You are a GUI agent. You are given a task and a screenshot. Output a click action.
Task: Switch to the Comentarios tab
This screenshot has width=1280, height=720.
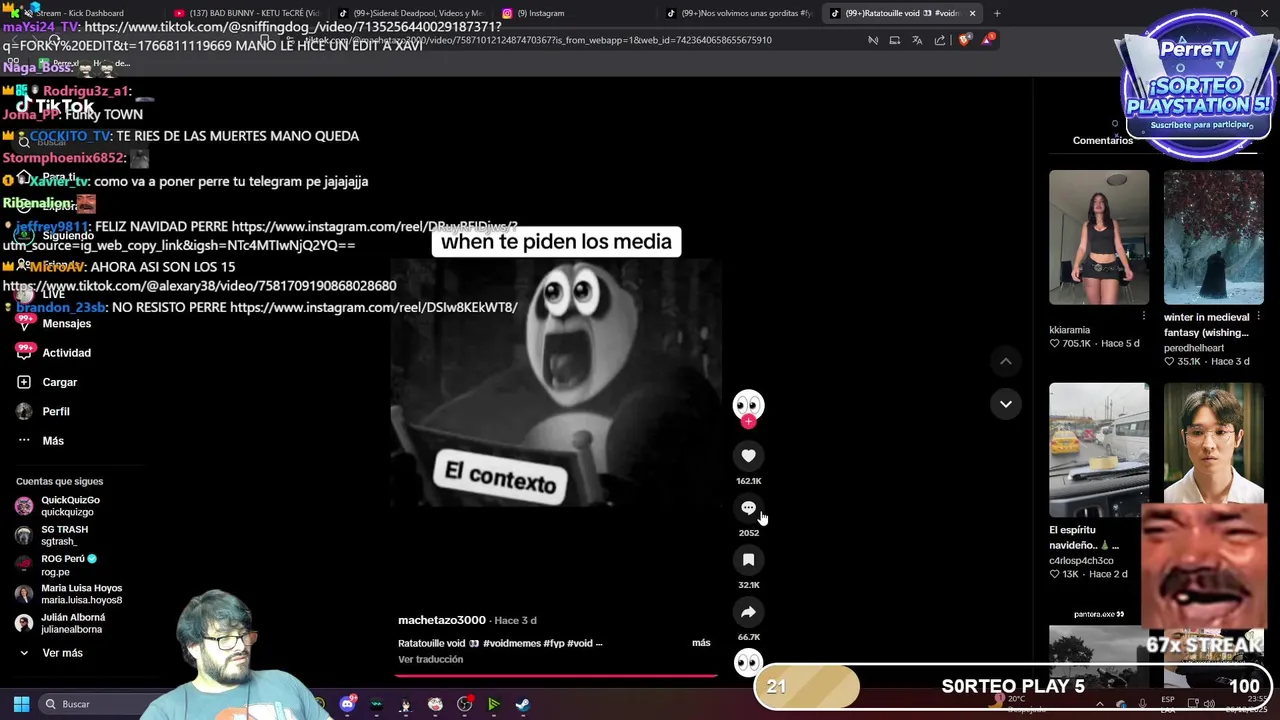pyautogui.click(x=1103, y=140)
